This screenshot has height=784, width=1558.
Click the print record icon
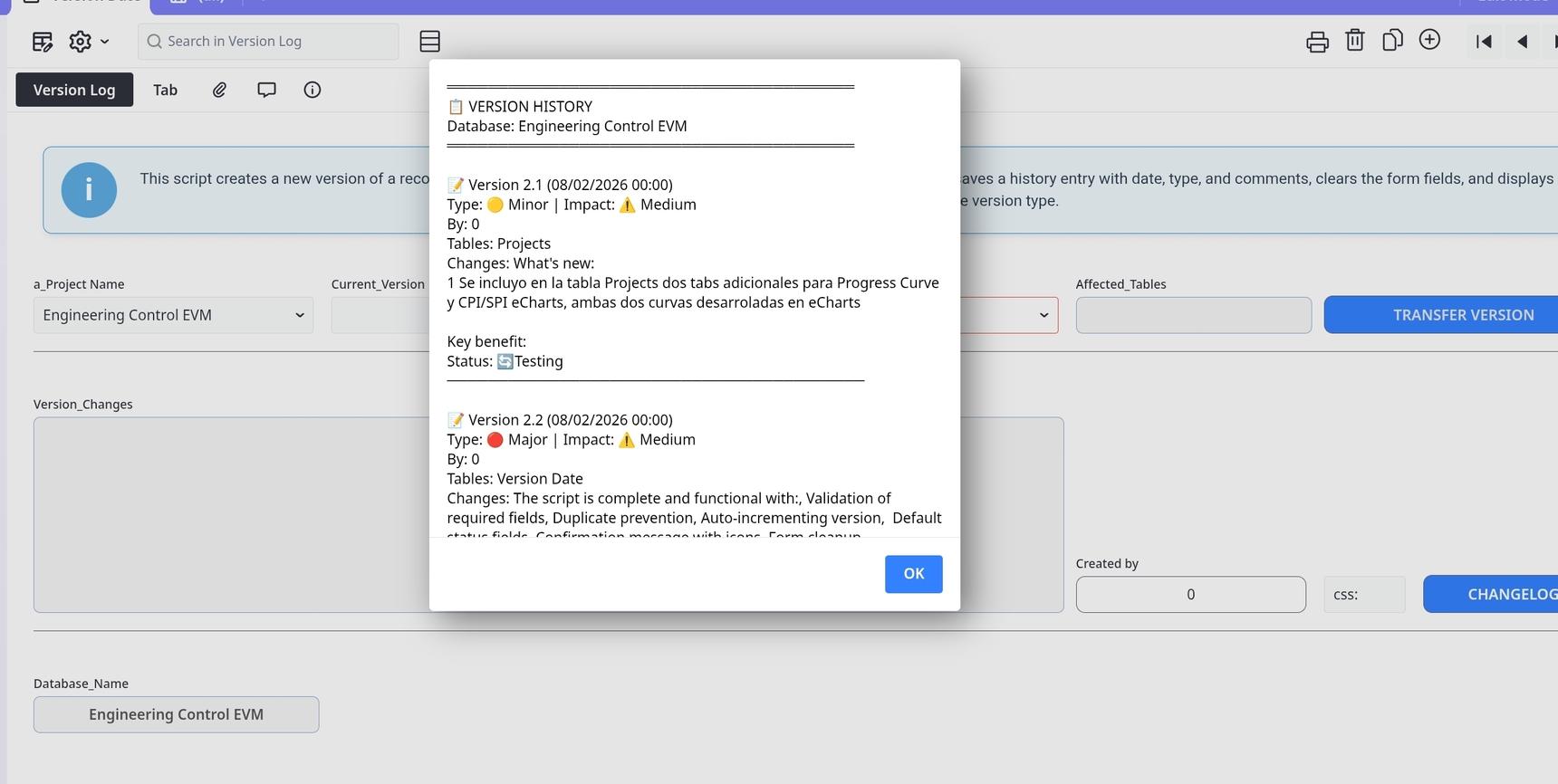tap(1317, 42)
